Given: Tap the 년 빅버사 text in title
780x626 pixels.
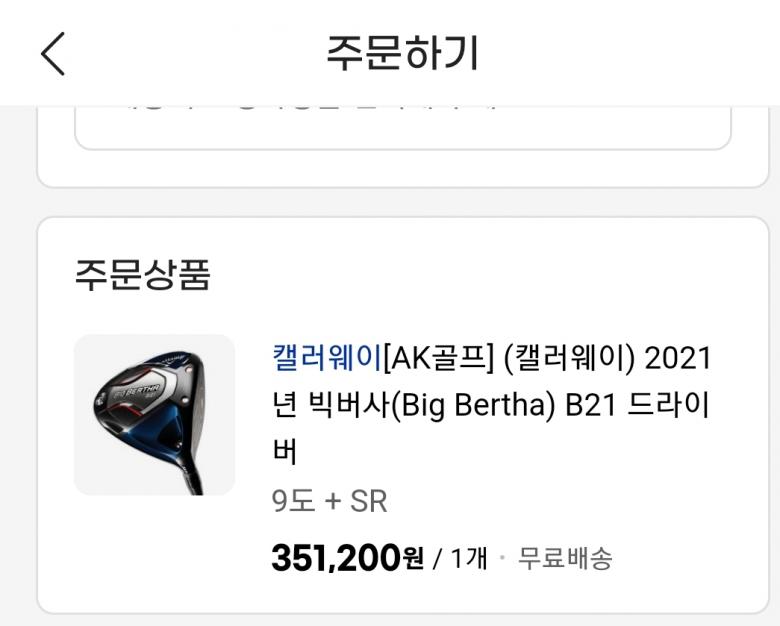Looking at the screenshot, I should pos(331,405).
